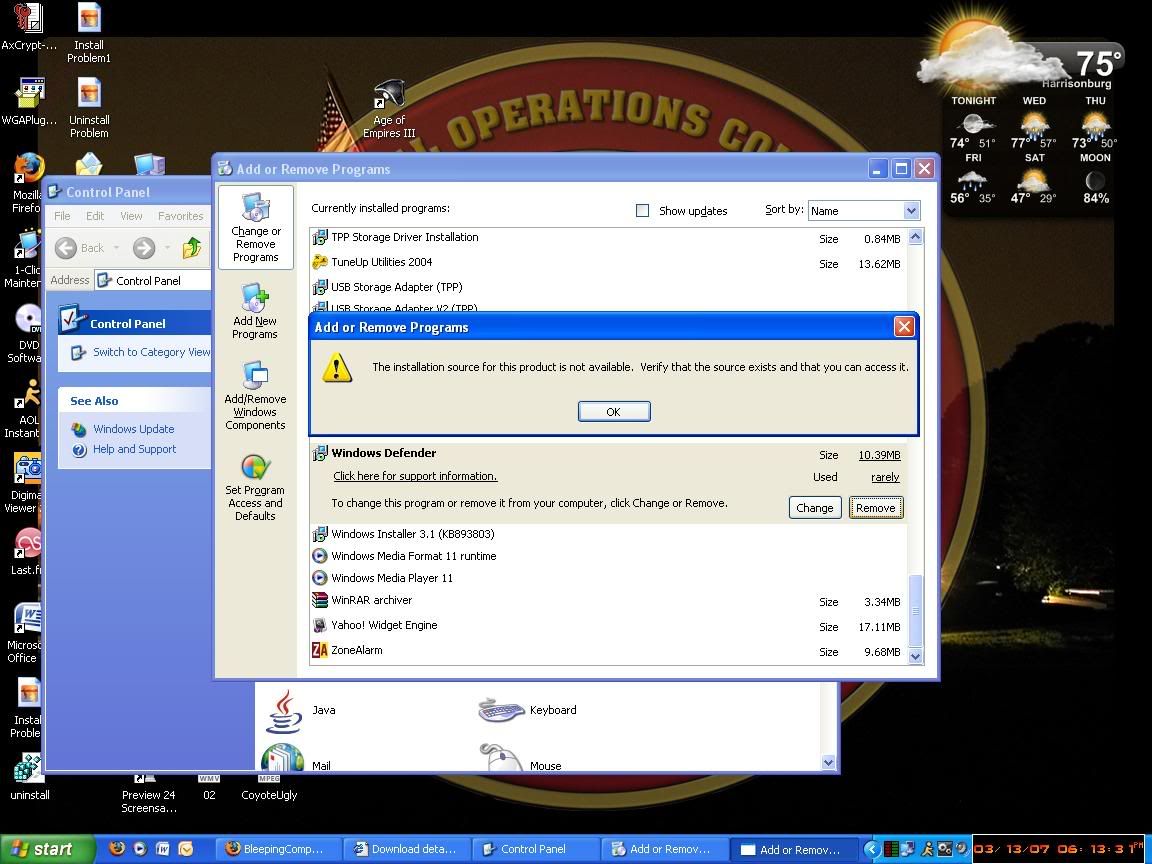Image resolution: width=1152 pixels, height=864 pixels.
Task: Open the File menu in Control Panel
Action: (62, 216)
